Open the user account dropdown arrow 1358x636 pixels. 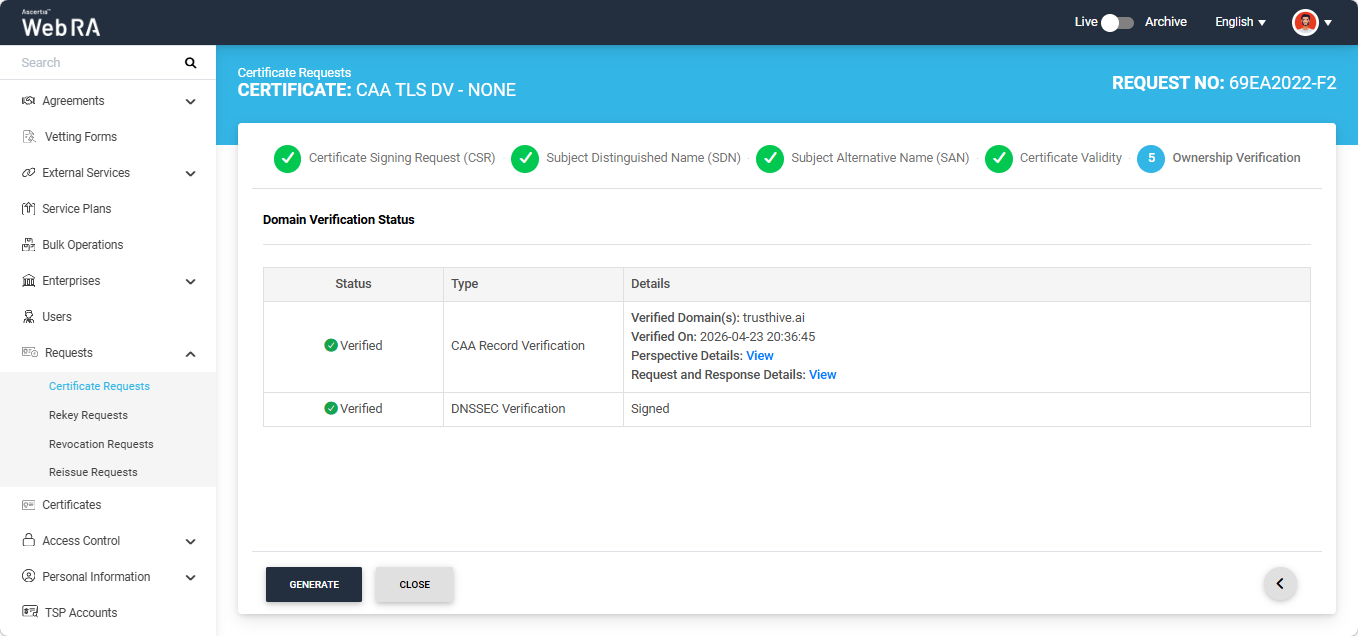[1328, 23]
